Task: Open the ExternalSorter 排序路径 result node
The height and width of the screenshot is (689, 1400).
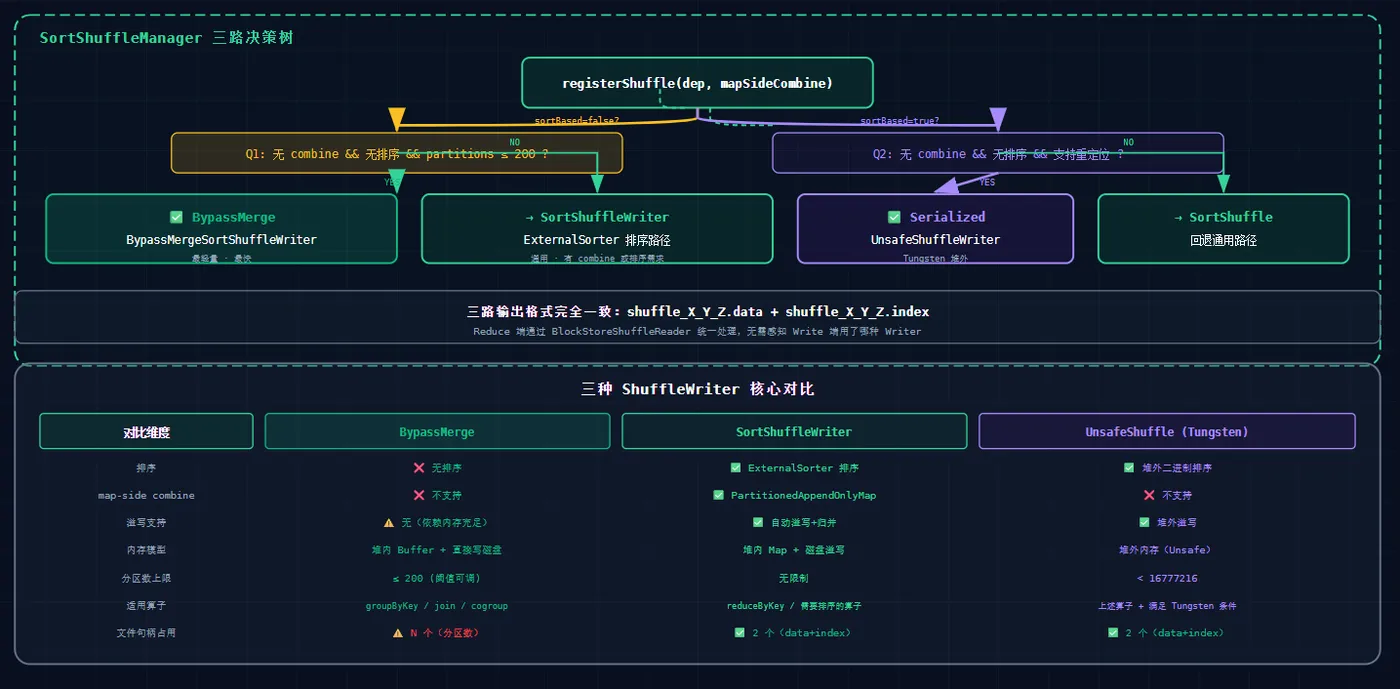Action: [x=597, y=228]
